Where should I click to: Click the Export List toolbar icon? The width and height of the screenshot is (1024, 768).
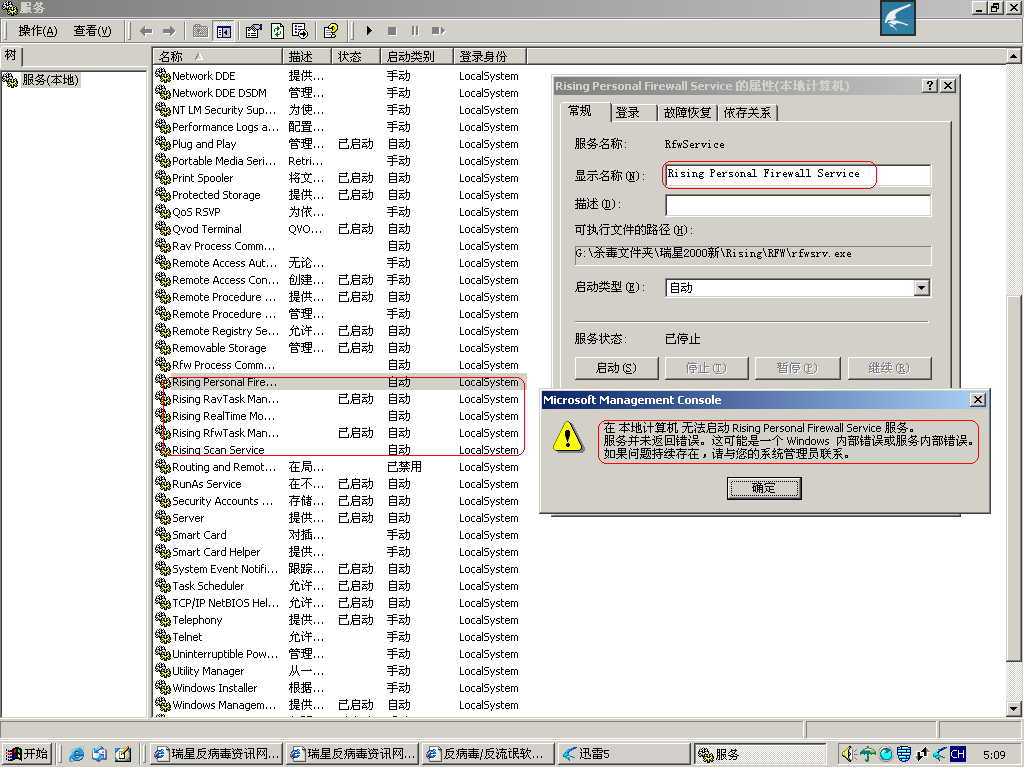pyautogui.click(x=300, y=31)
